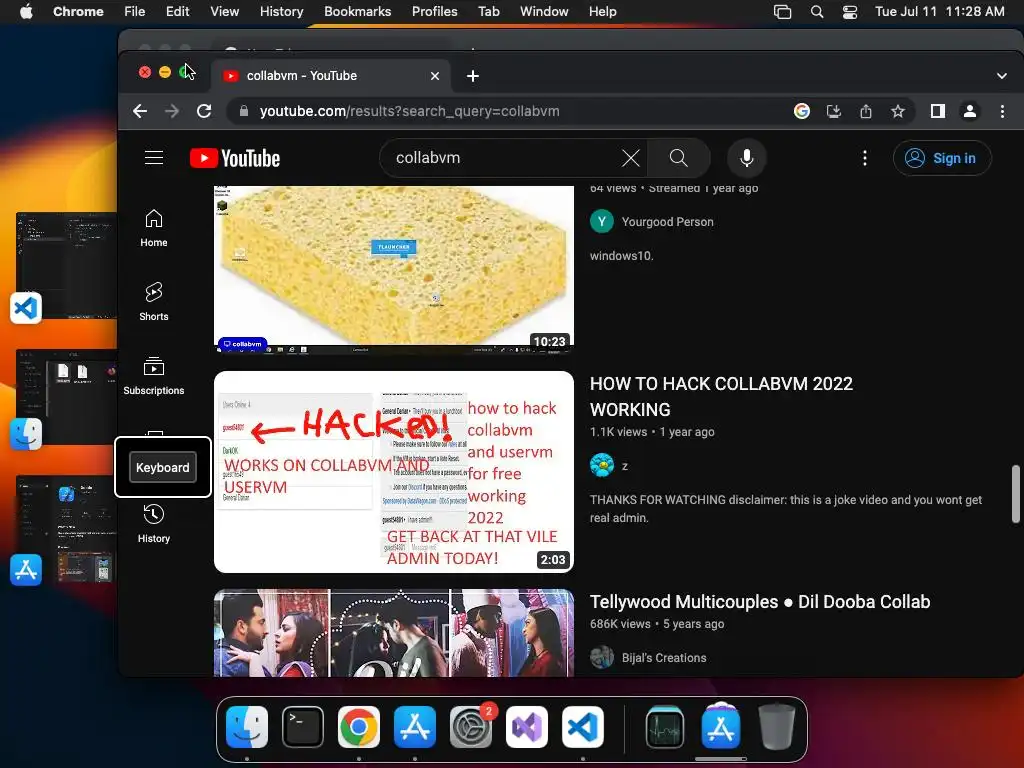Open the sponge collabvm video thumbnail
Image resolution: width=1024 pixels, height=768 pixels.
tap(394, 269)
